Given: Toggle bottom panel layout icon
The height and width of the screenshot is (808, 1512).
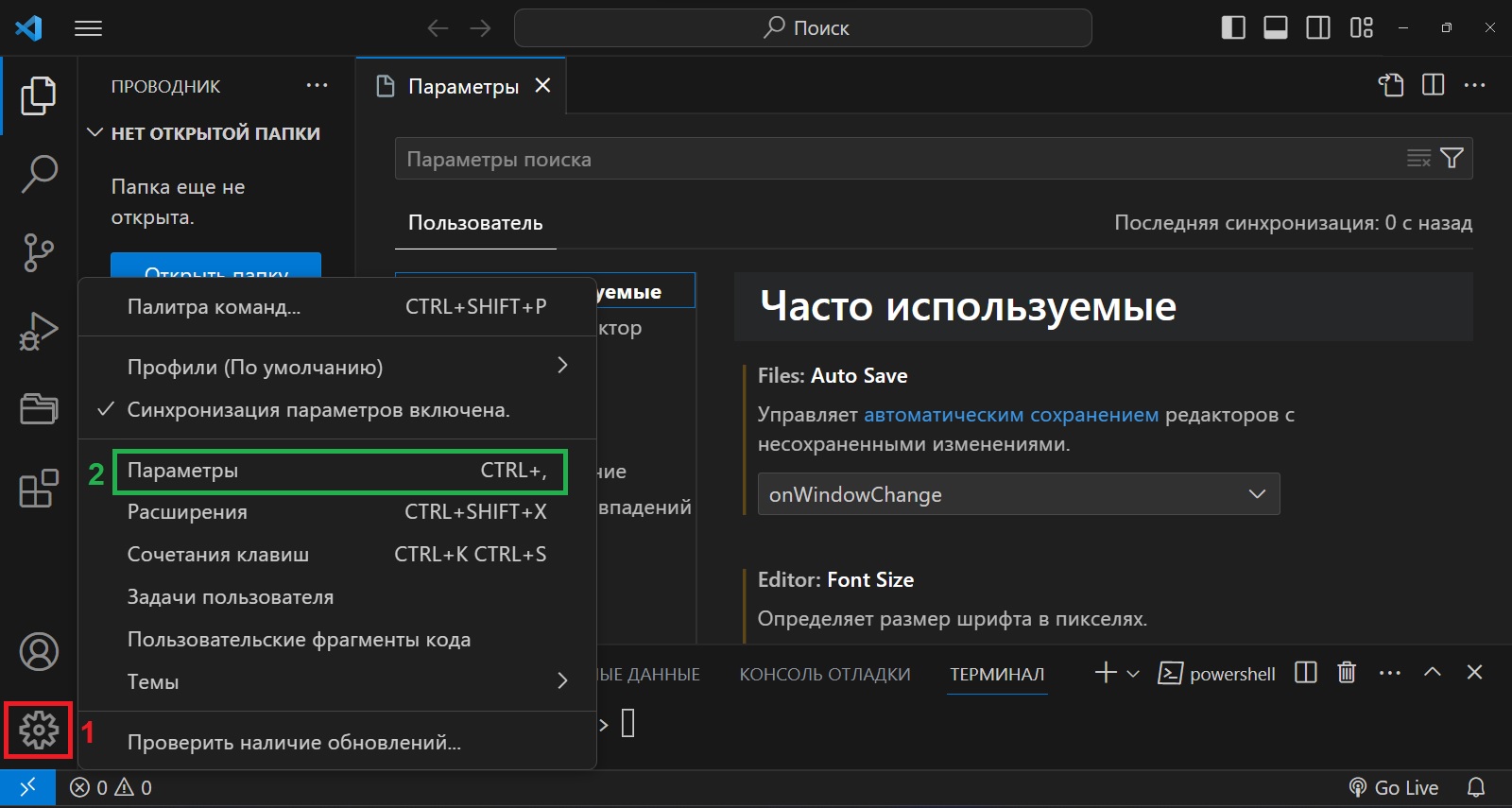Looking at the screenshot, I should pos(1276,27).
